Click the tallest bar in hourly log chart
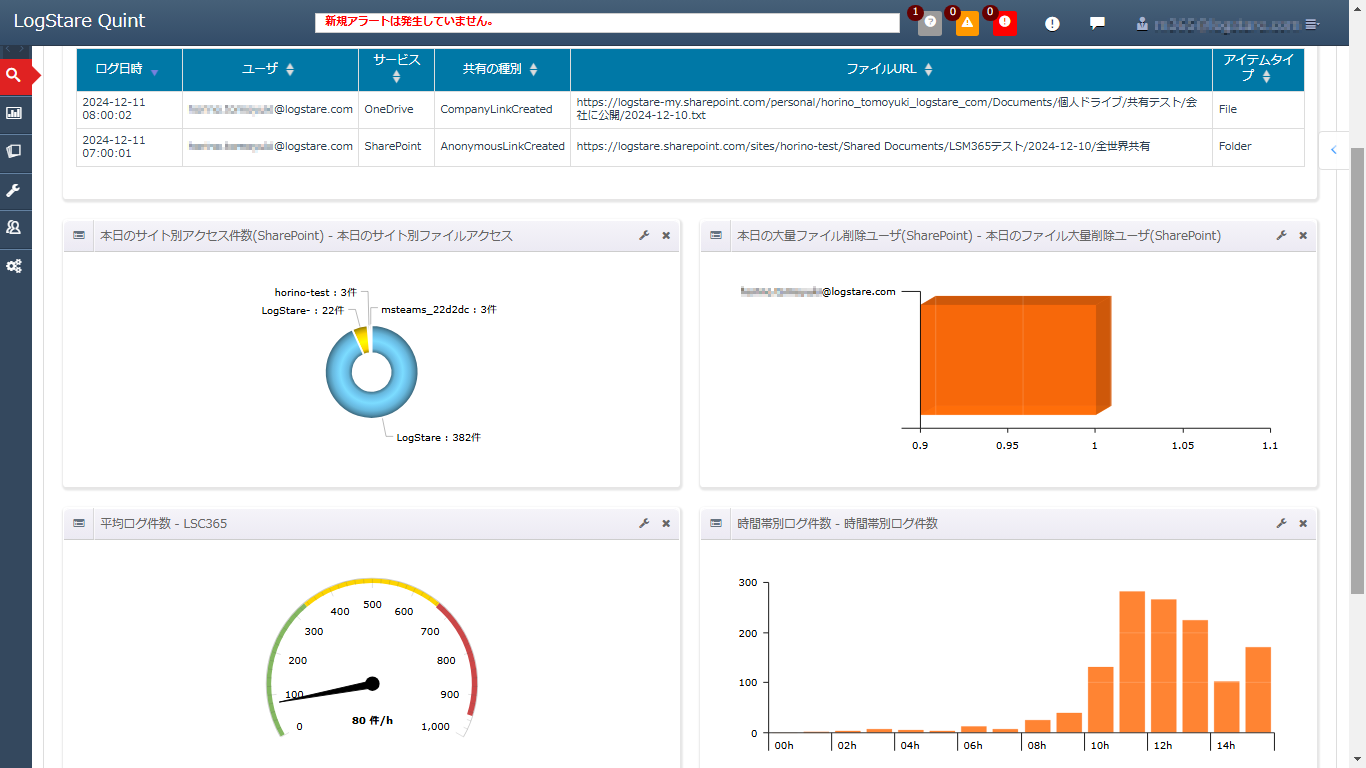The image size is (1366, 768). coord(1131,660)
